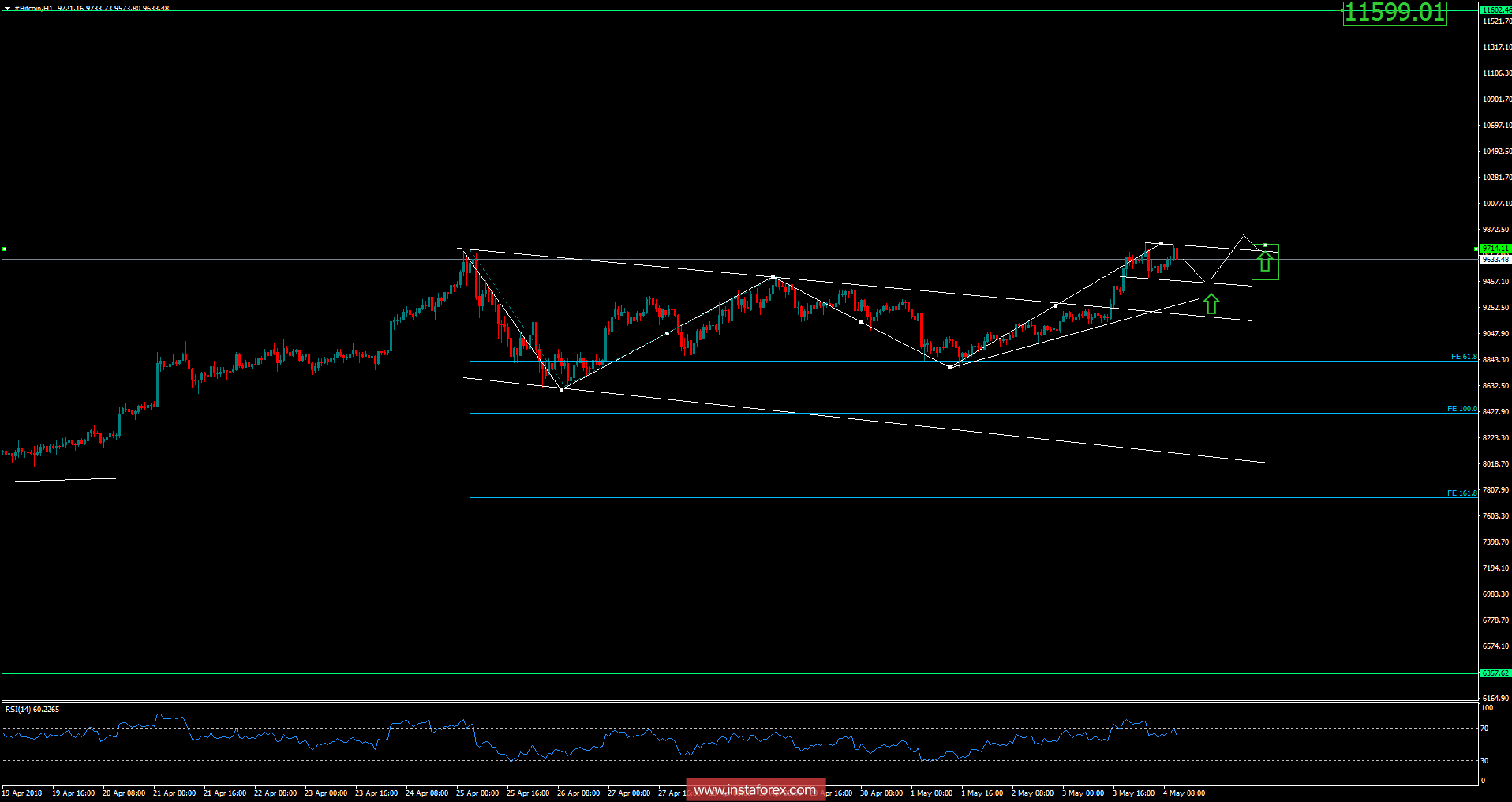The width and height of the screenshot is (1512, 802).
Task: Select the white square anchor on the zigzag pattern
Action: (773, 276)
